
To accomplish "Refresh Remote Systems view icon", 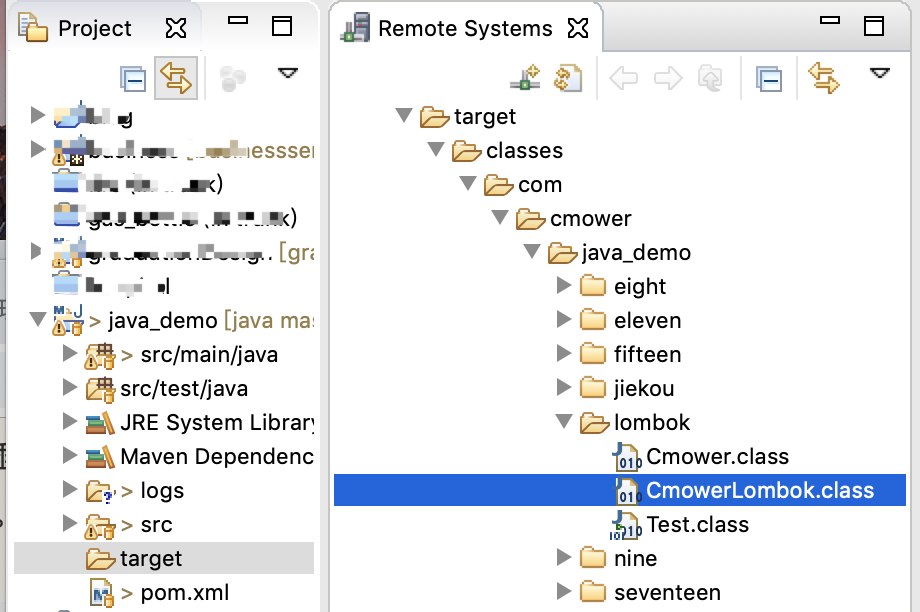I will coord(568,78).
